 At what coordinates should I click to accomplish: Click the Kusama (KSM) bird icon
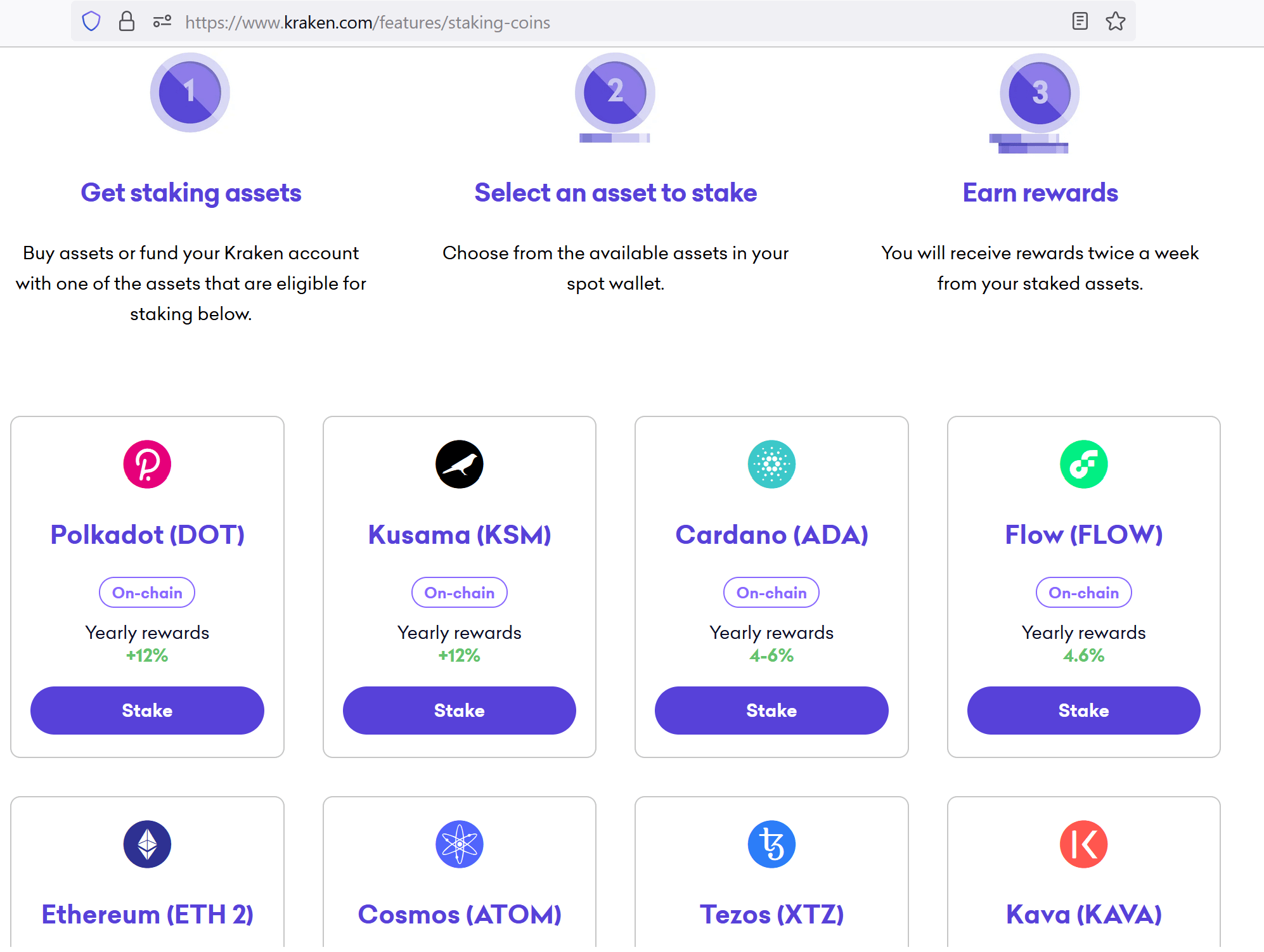pyautogui.click(x=460, y=464)
